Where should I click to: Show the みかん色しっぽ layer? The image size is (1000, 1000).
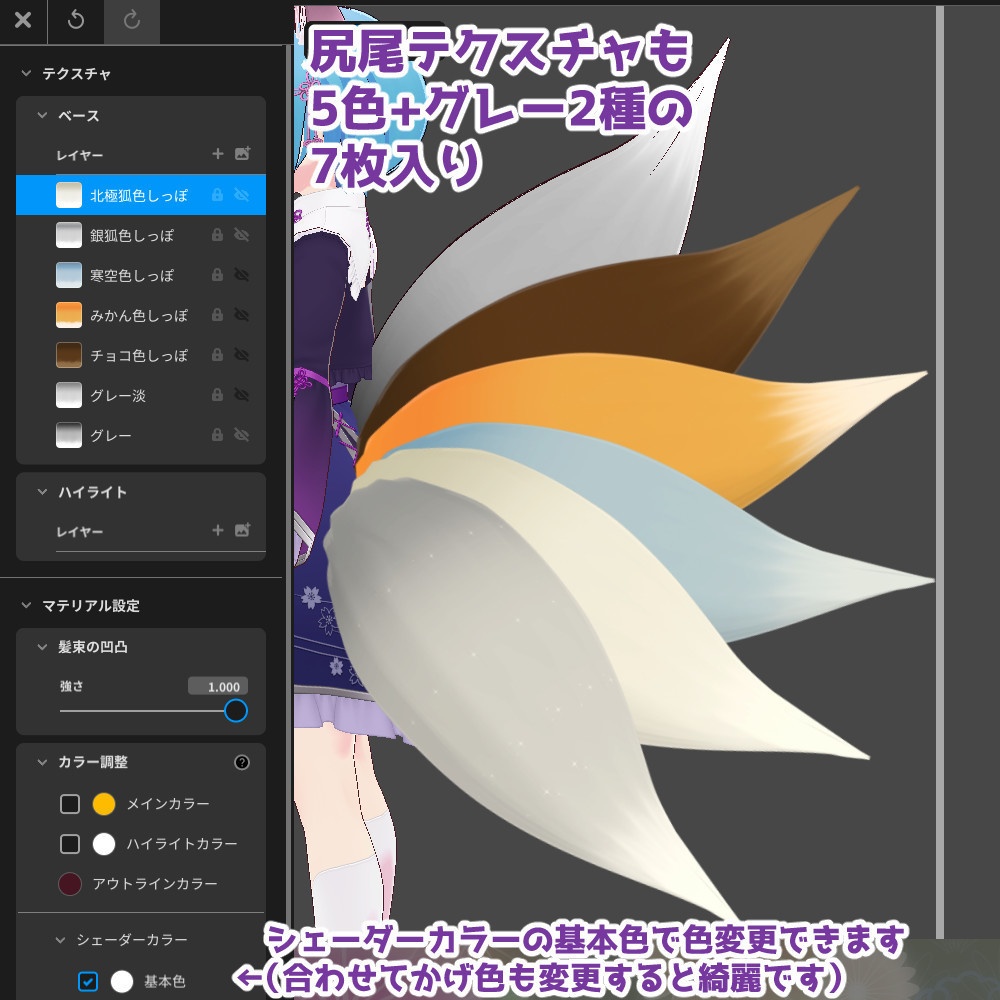click(240, 315)
